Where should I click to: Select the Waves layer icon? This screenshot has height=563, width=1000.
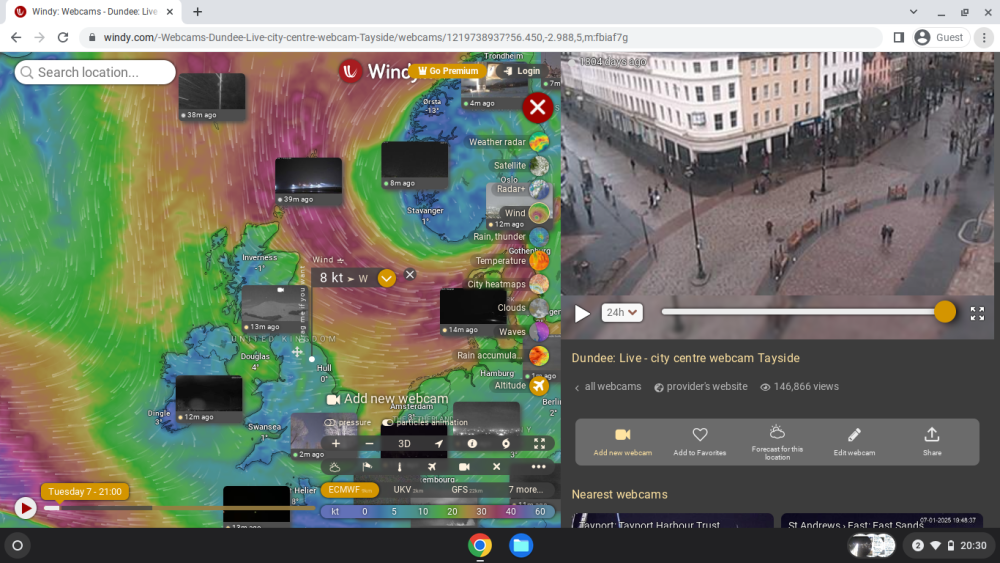pos(539,332)
